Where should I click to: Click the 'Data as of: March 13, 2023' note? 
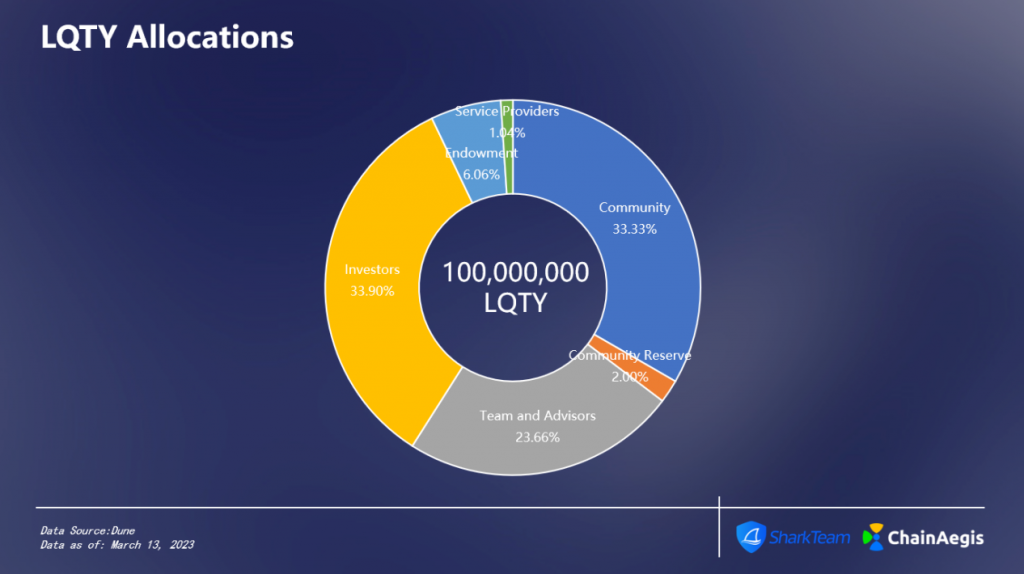(117, 545)
